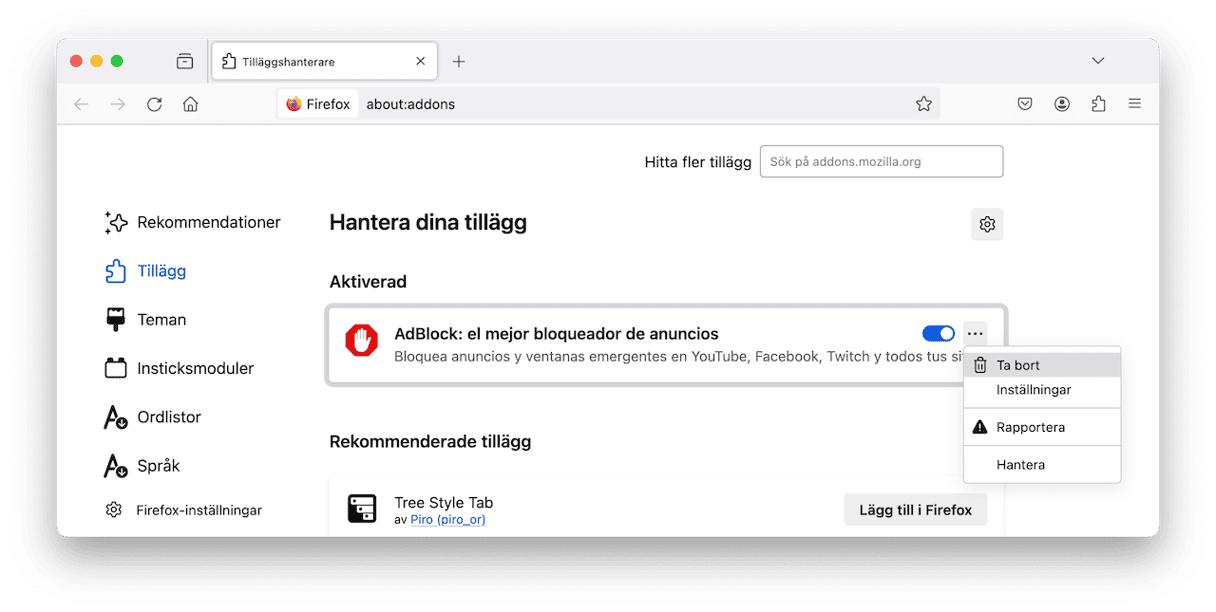
Task: Open the Firefox View icon beside tabs
Action: 185,61
